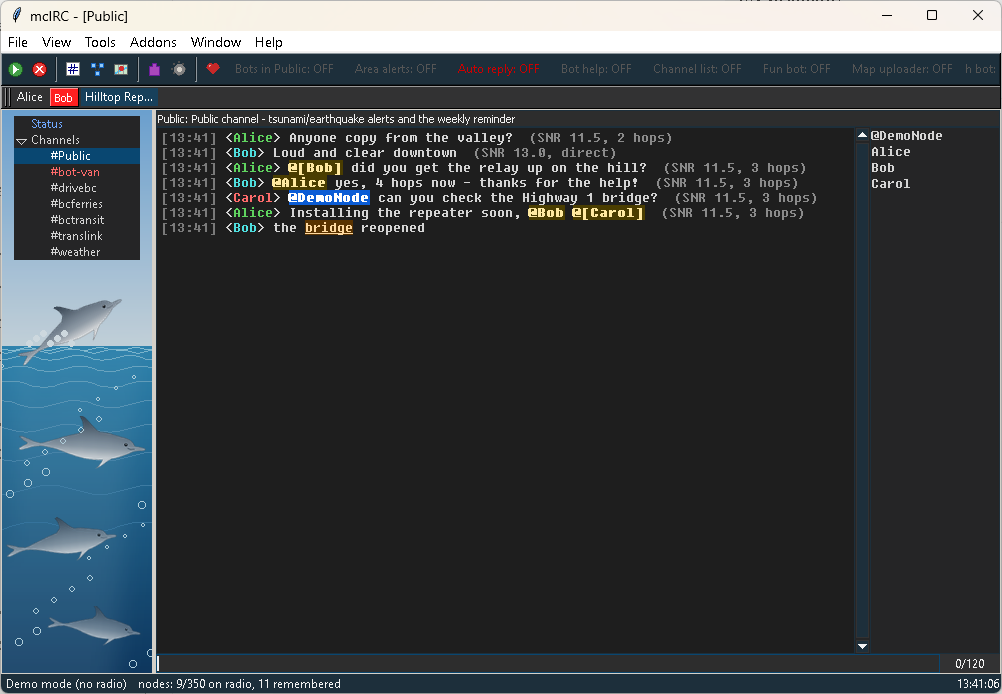The height and width of the screenshot is (694, 1002).
Task: Maximize the mcIRC window
Action: (x=932, y=15)
